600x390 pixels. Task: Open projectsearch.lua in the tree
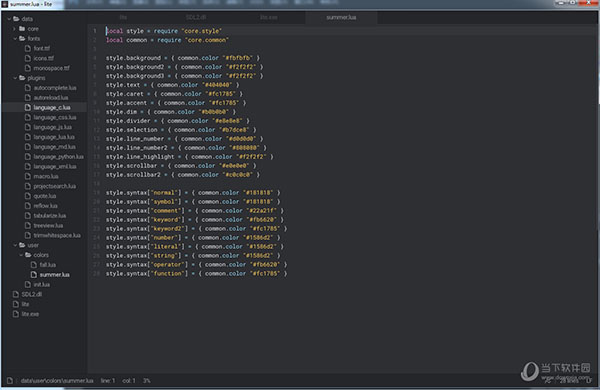click(x=55, y=186)
